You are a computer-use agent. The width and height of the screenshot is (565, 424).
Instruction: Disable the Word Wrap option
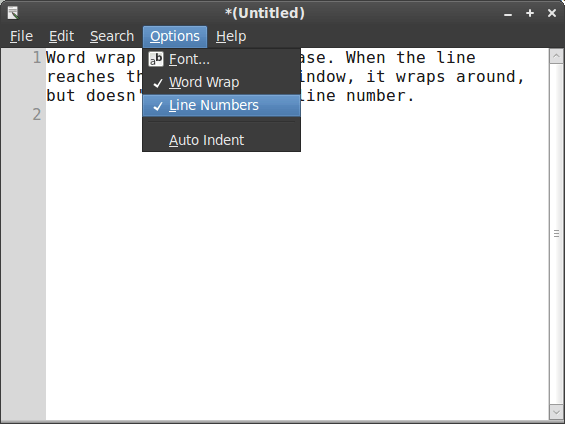[x=221, y=82]
